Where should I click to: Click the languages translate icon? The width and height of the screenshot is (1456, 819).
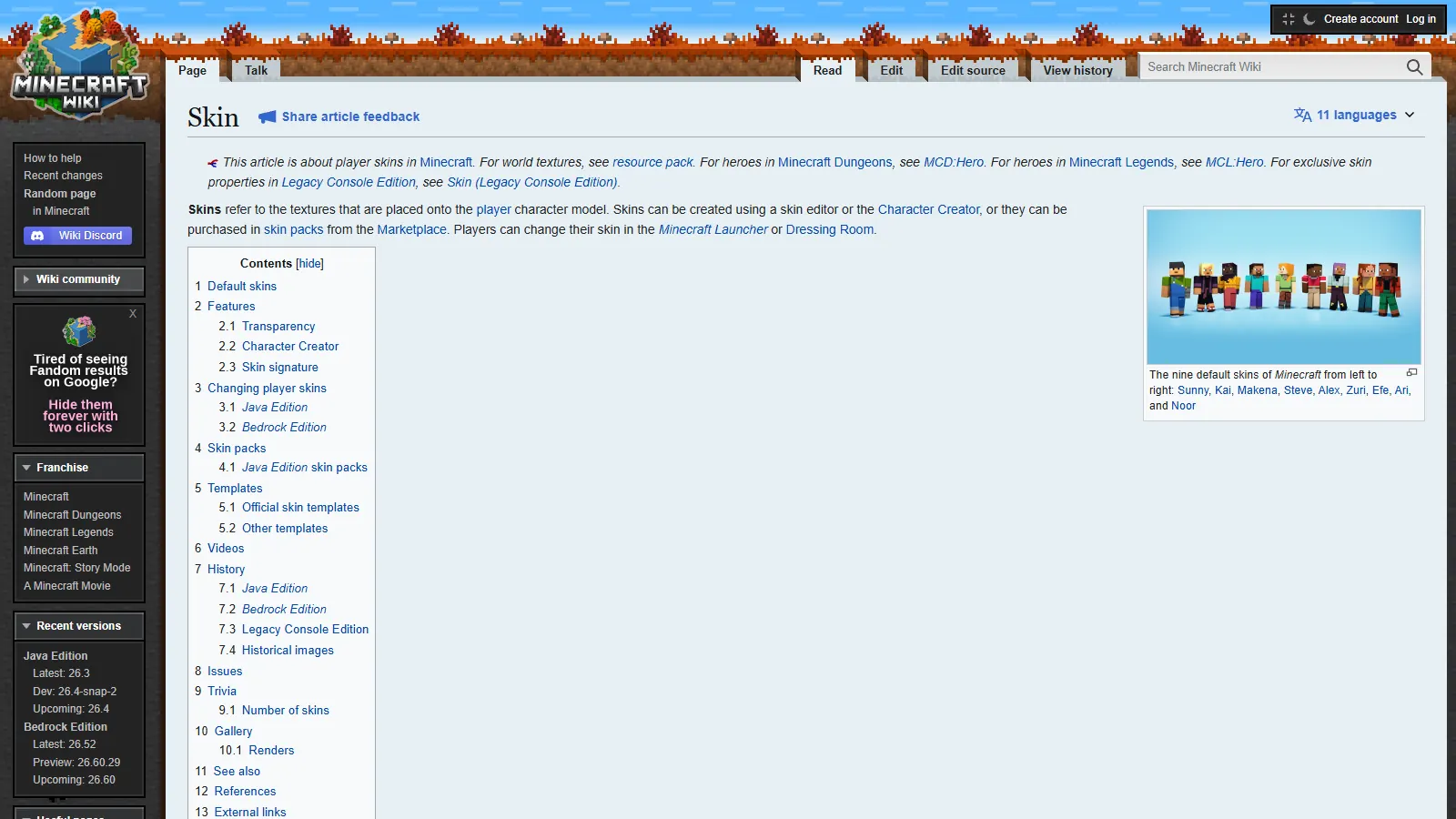[1302, 115]
